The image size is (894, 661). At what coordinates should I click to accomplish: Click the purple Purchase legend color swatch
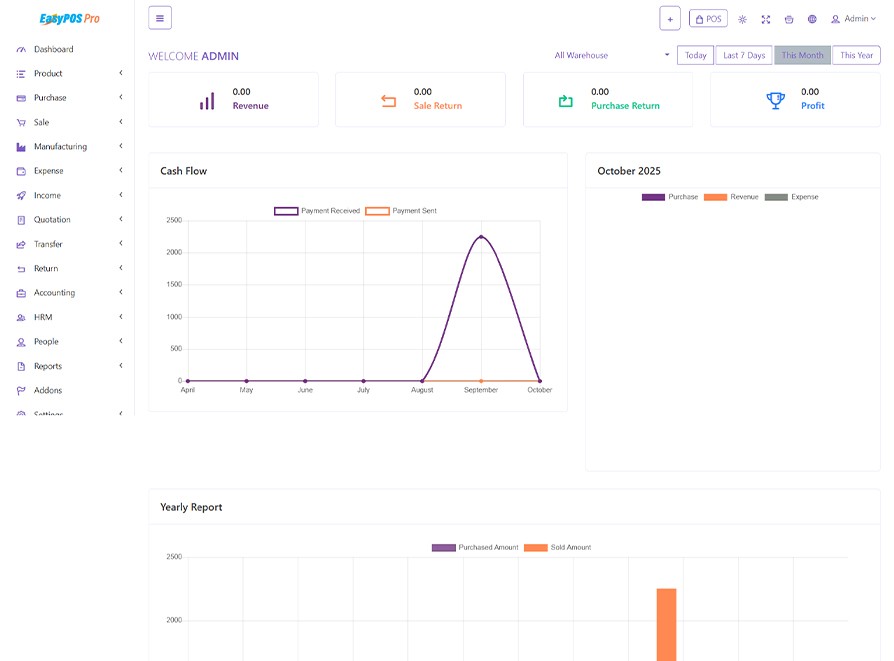coord(653,197)
